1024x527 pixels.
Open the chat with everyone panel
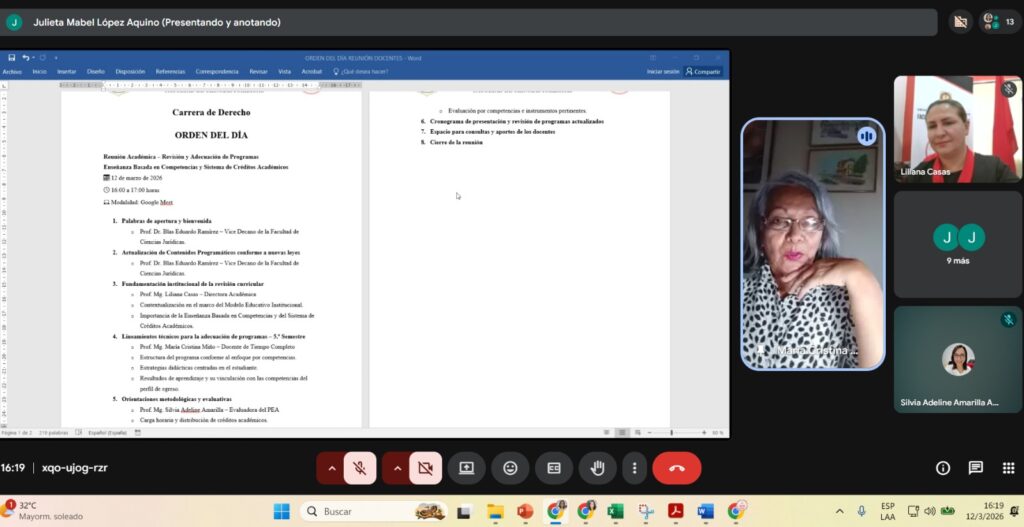(x=976, y=468)
